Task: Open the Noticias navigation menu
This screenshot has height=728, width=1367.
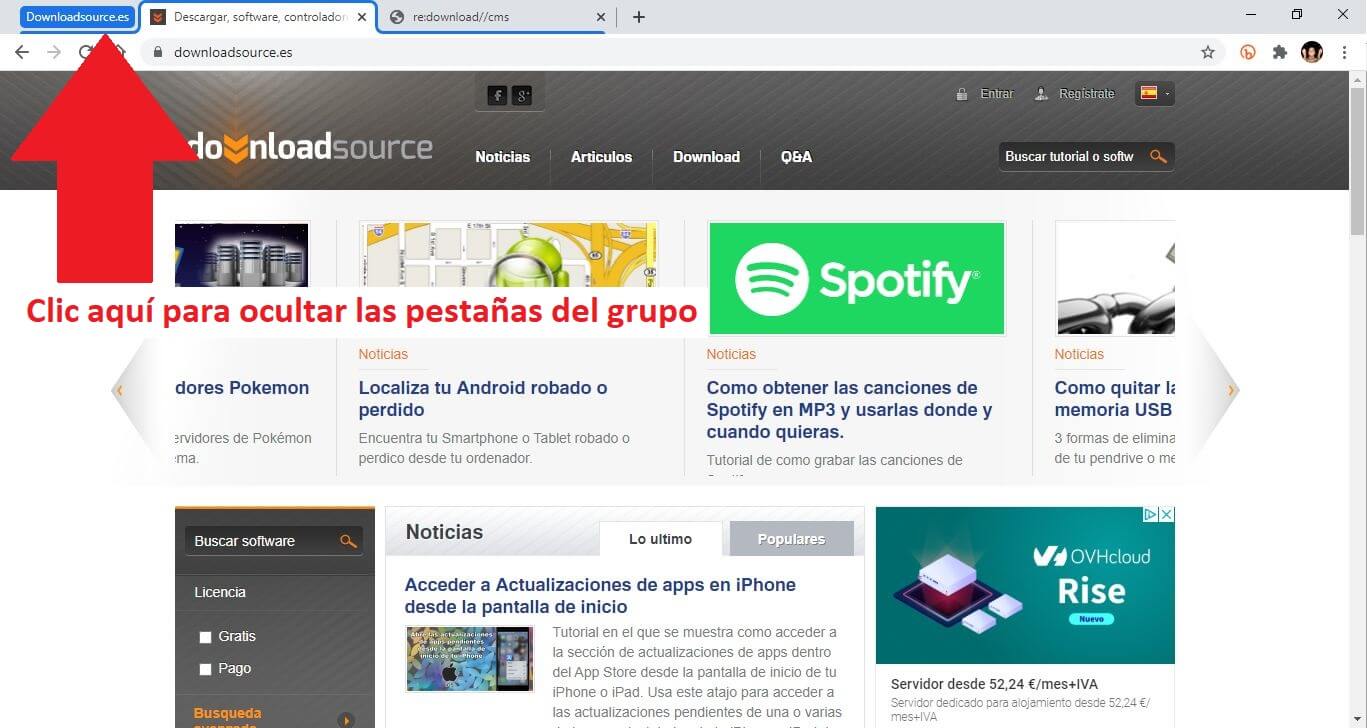Action: 503,157
